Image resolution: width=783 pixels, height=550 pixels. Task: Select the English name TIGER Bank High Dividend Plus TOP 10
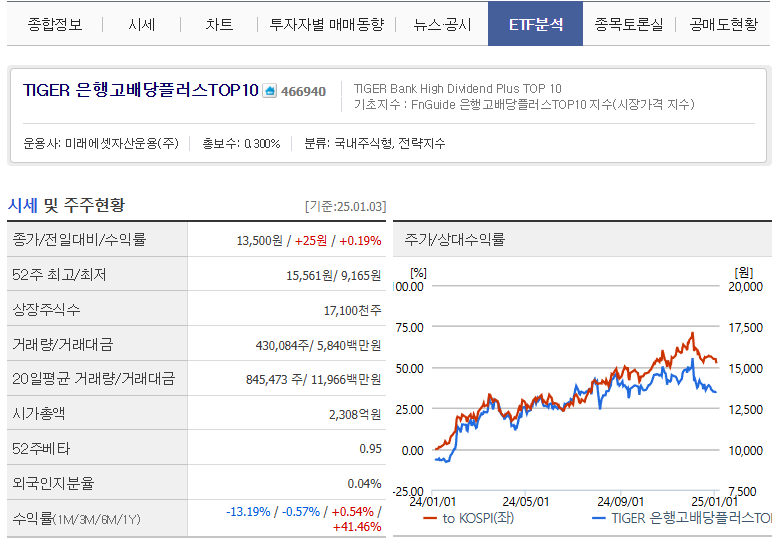click(x=457, y=88)
